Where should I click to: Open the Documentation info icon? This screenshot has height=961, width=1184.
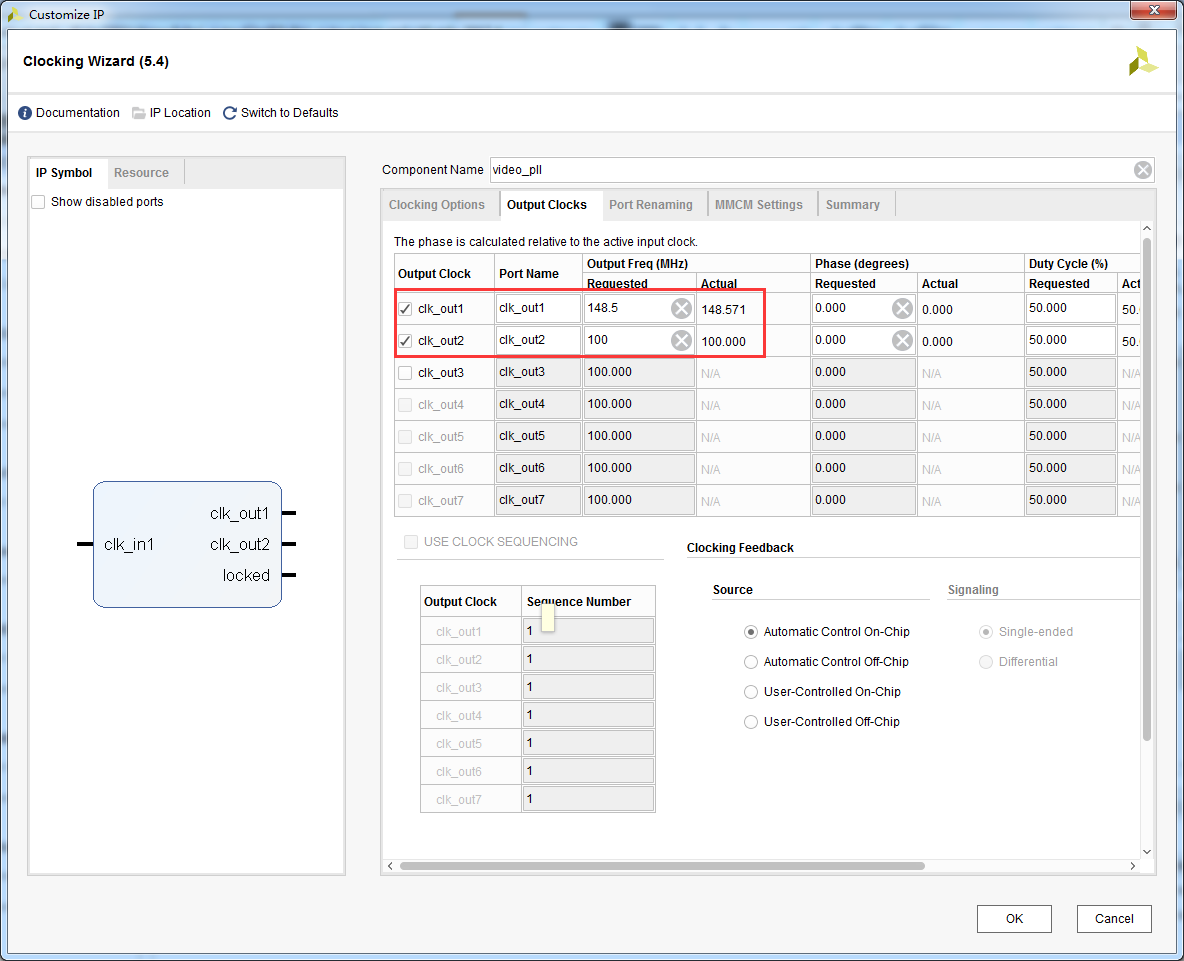(x=25, y=113)
